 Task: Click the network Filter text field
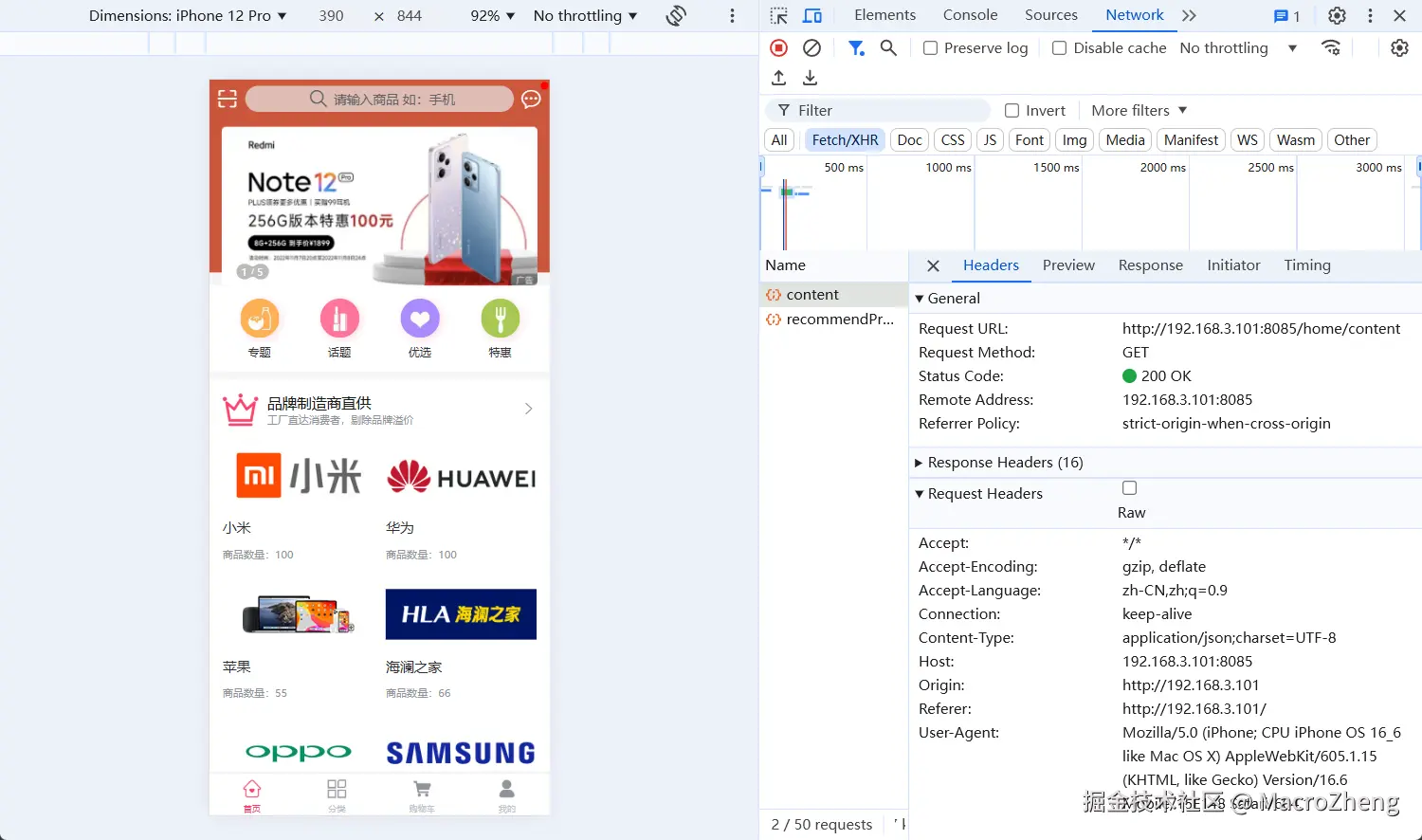click(x=879, y=111)
